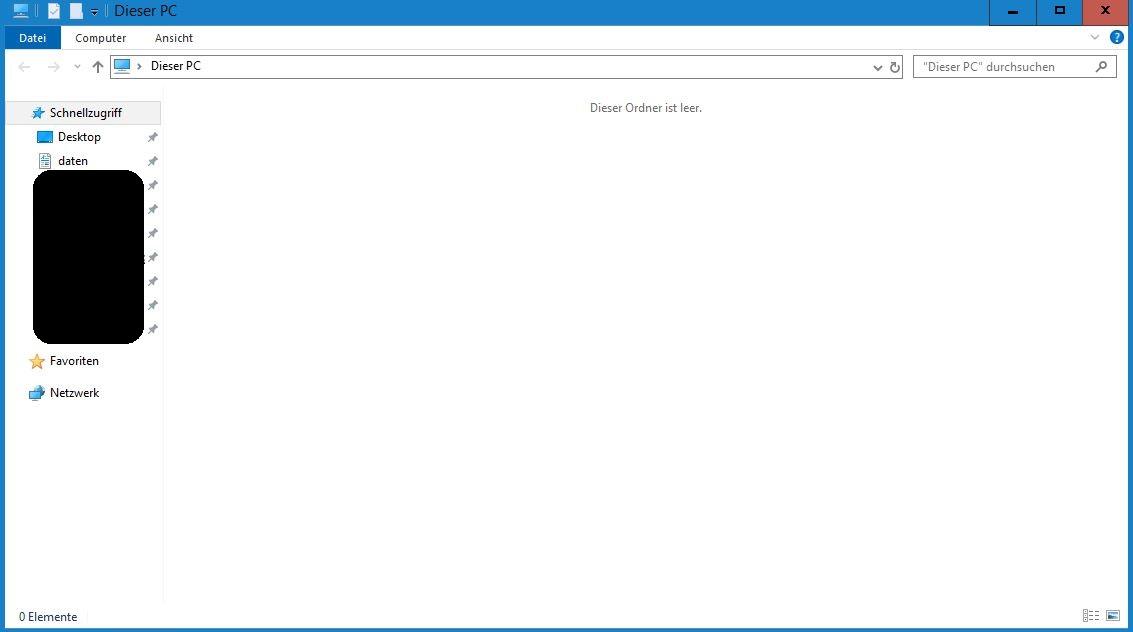Select Favoriten in navigation pane
The width and height of the screenshot is (1133, 632).
74,361
